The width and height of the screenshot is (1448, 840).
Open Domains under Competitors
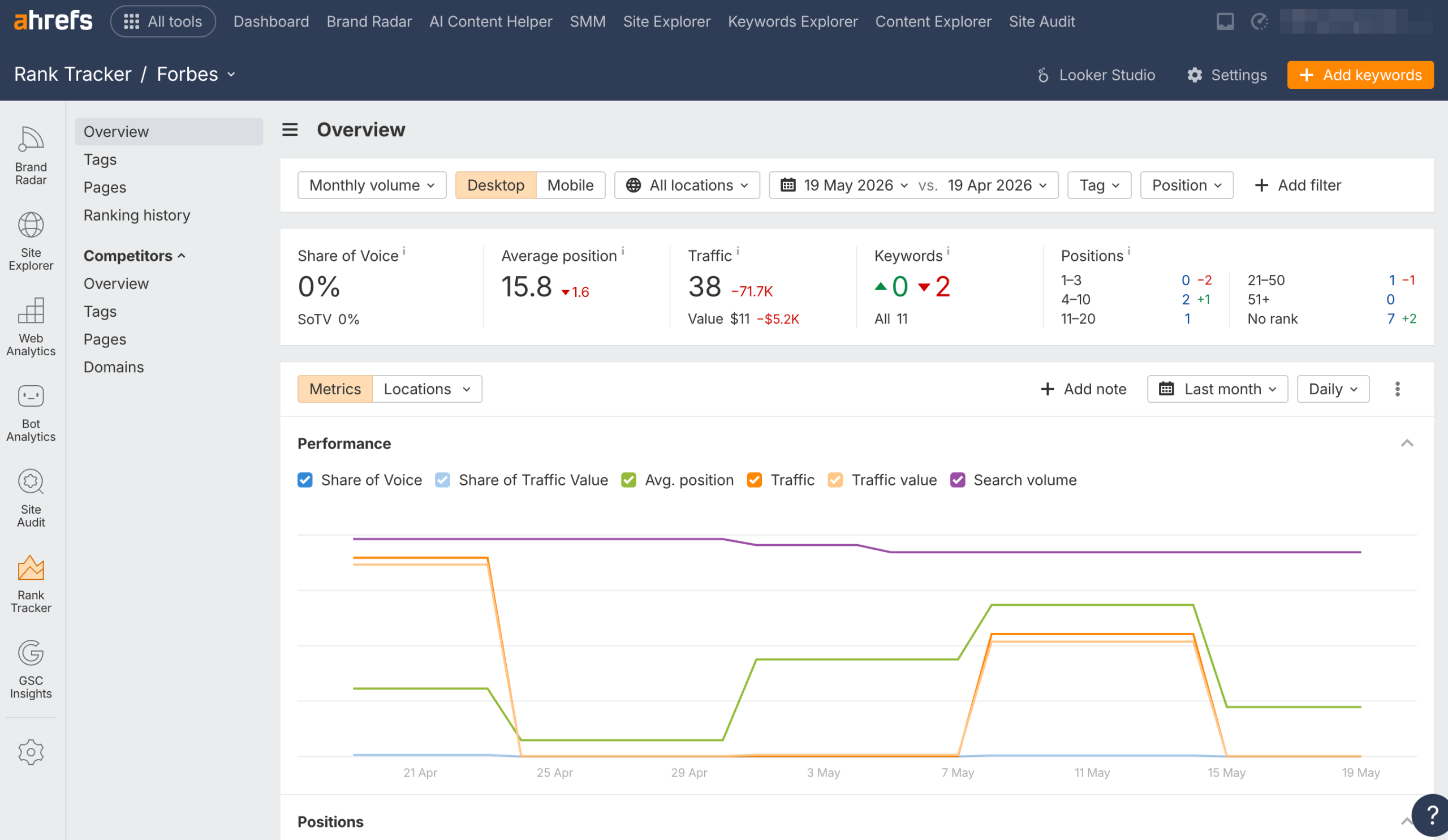tap(114, 367)
